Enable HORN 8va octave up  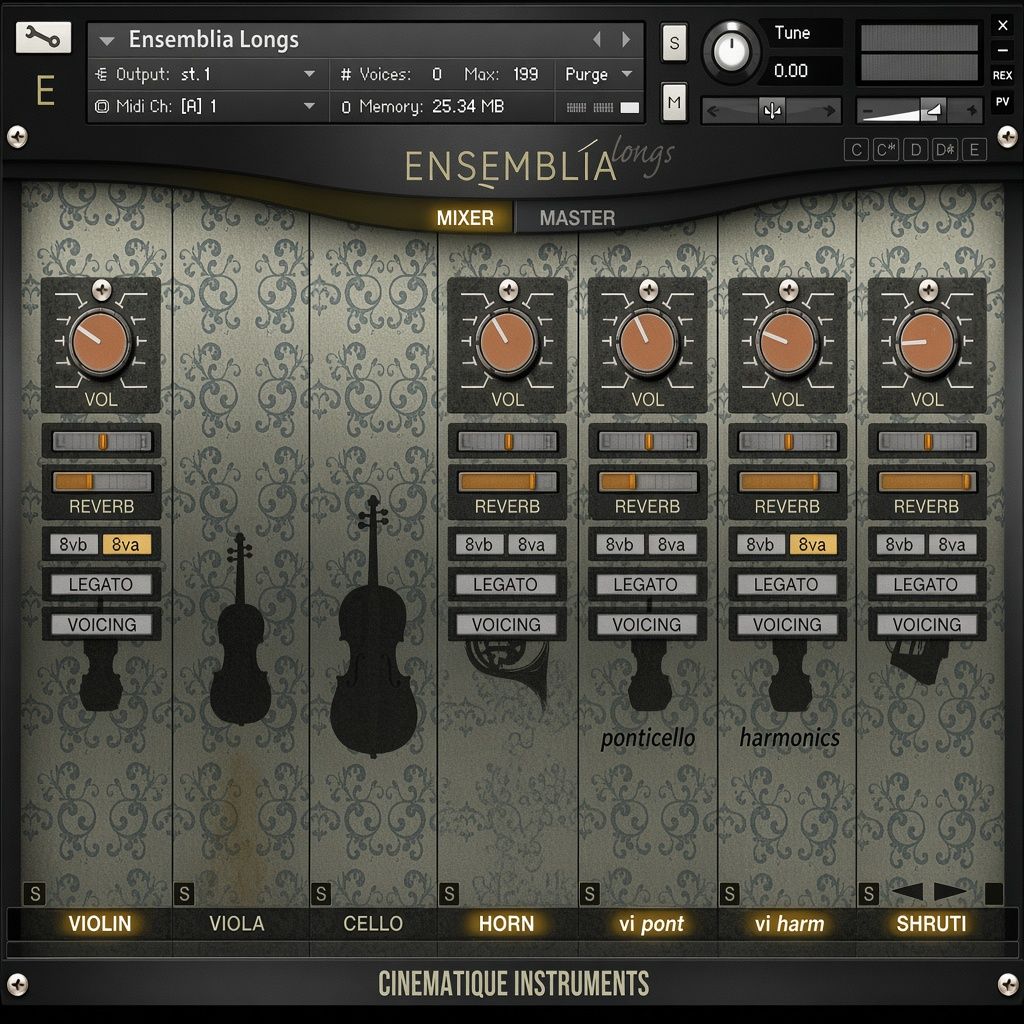click(x=532, y=544)
